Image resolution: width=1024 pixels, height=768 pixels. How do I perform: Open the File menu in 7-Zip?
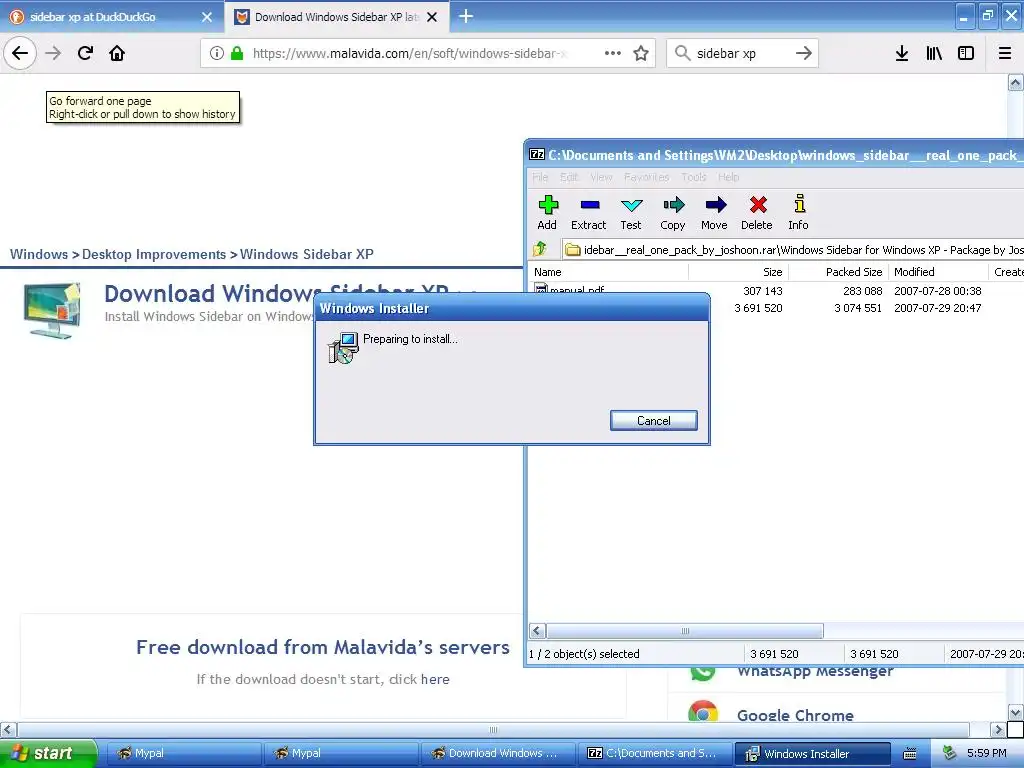coord(540,177)
